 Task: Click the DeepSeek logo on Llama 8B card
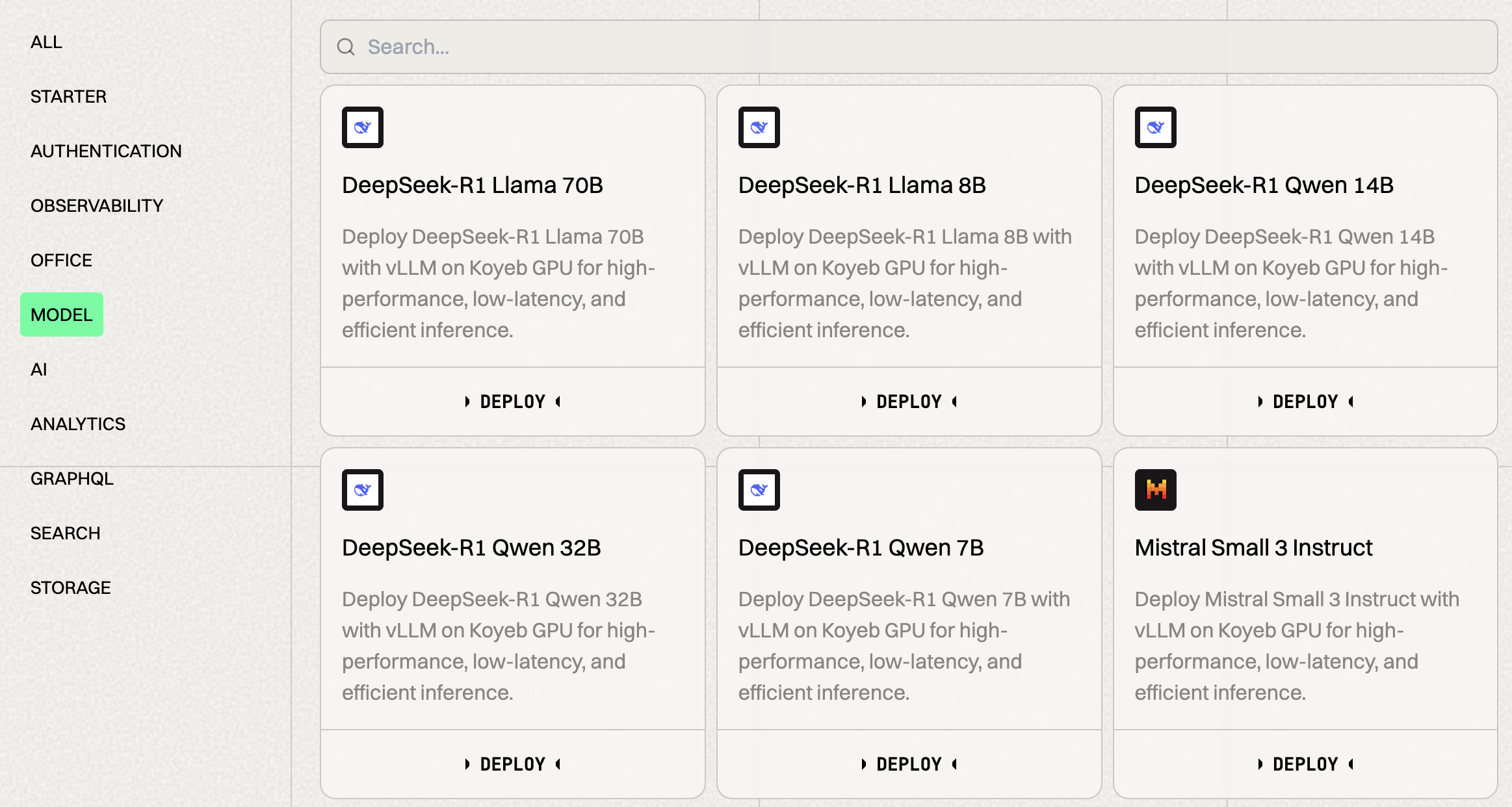point(759,127)
